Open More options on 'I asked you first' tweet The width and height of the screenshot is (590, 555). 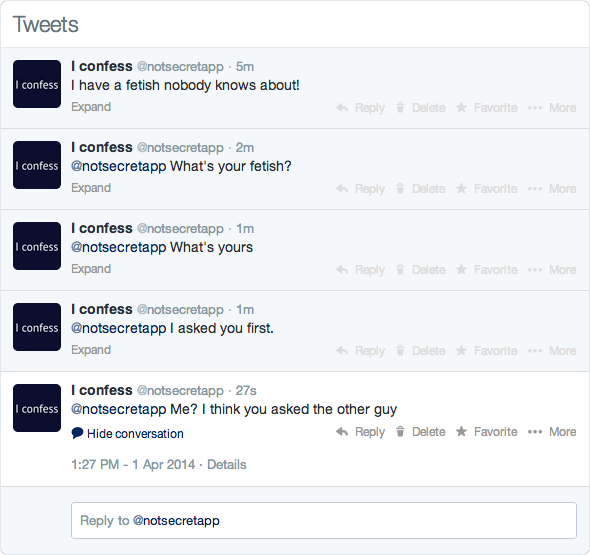coord(552,350)
